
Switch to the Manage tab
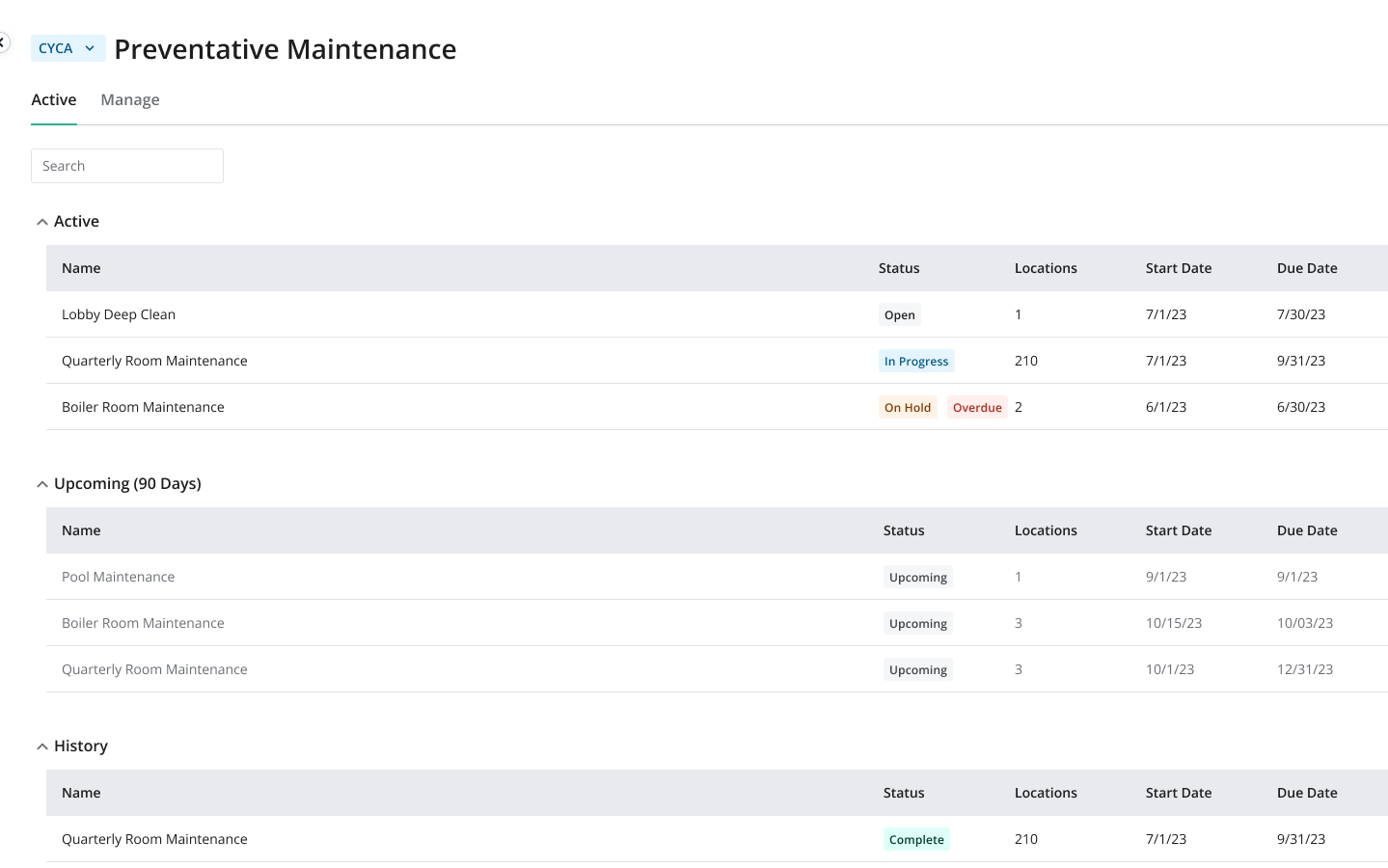(130, 100)
